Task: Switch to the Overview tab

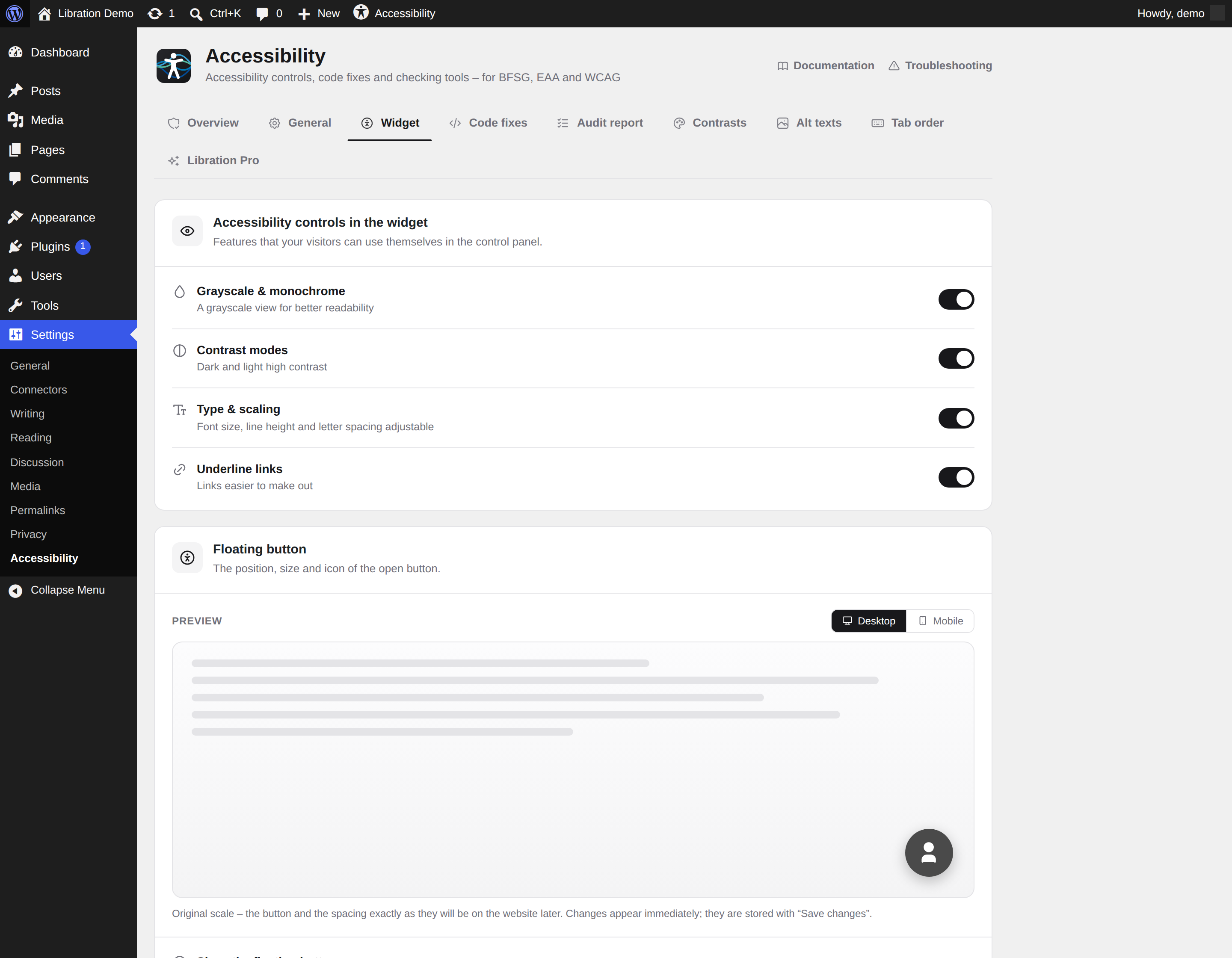Action: coord(203,123)
